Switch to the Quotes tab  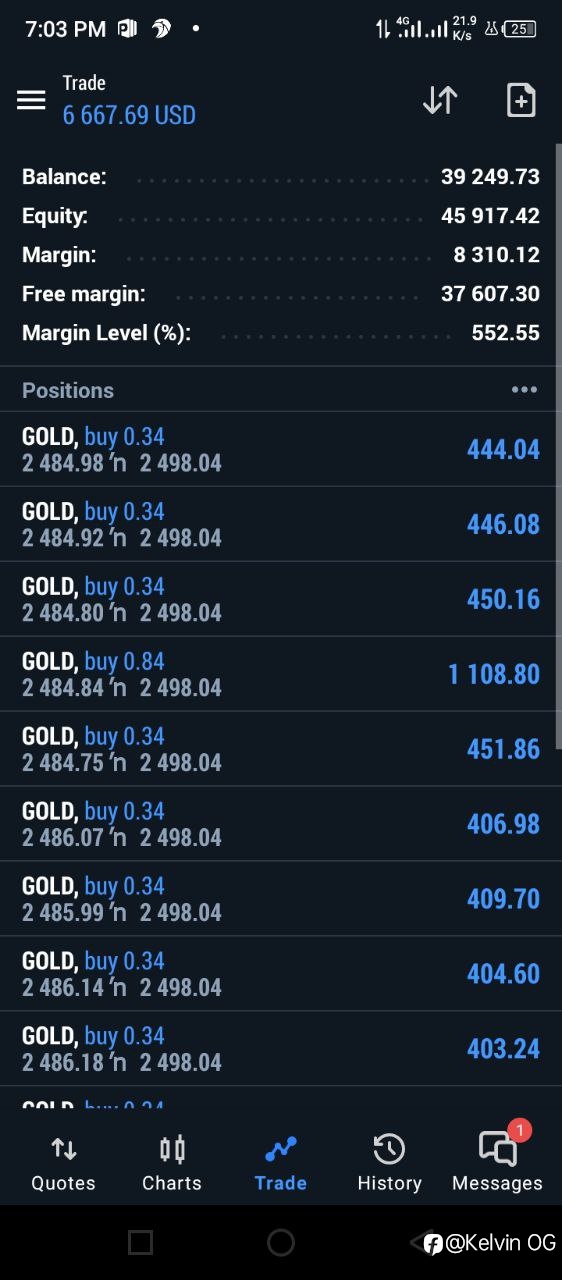[63, 1163]
